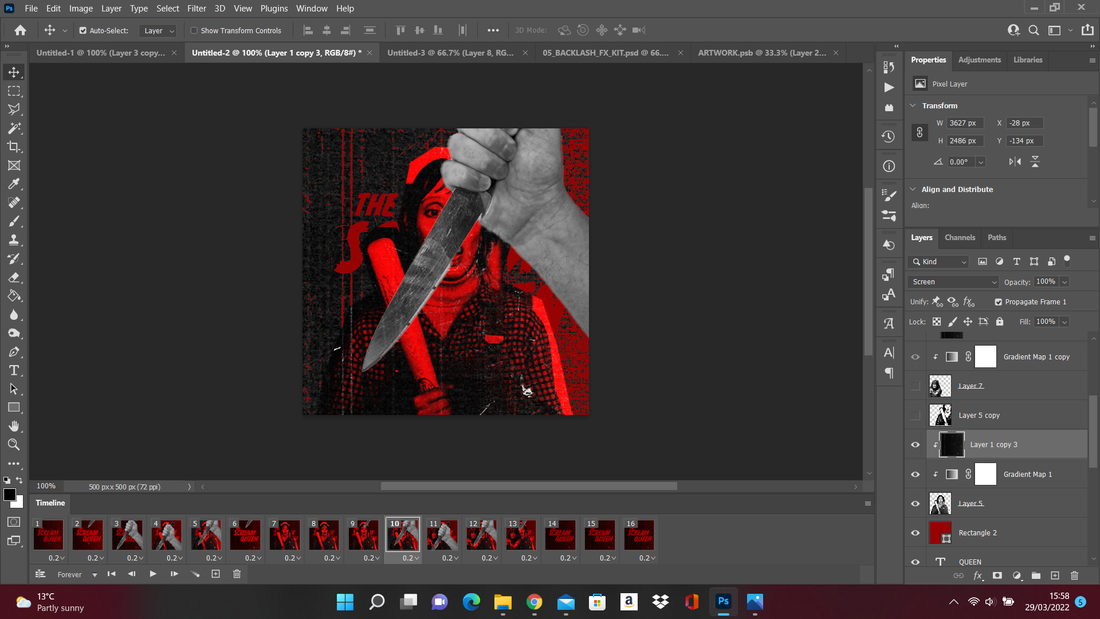Play the timeline animation
This screenshot has width=1100, height=619.
click(153, 574)
